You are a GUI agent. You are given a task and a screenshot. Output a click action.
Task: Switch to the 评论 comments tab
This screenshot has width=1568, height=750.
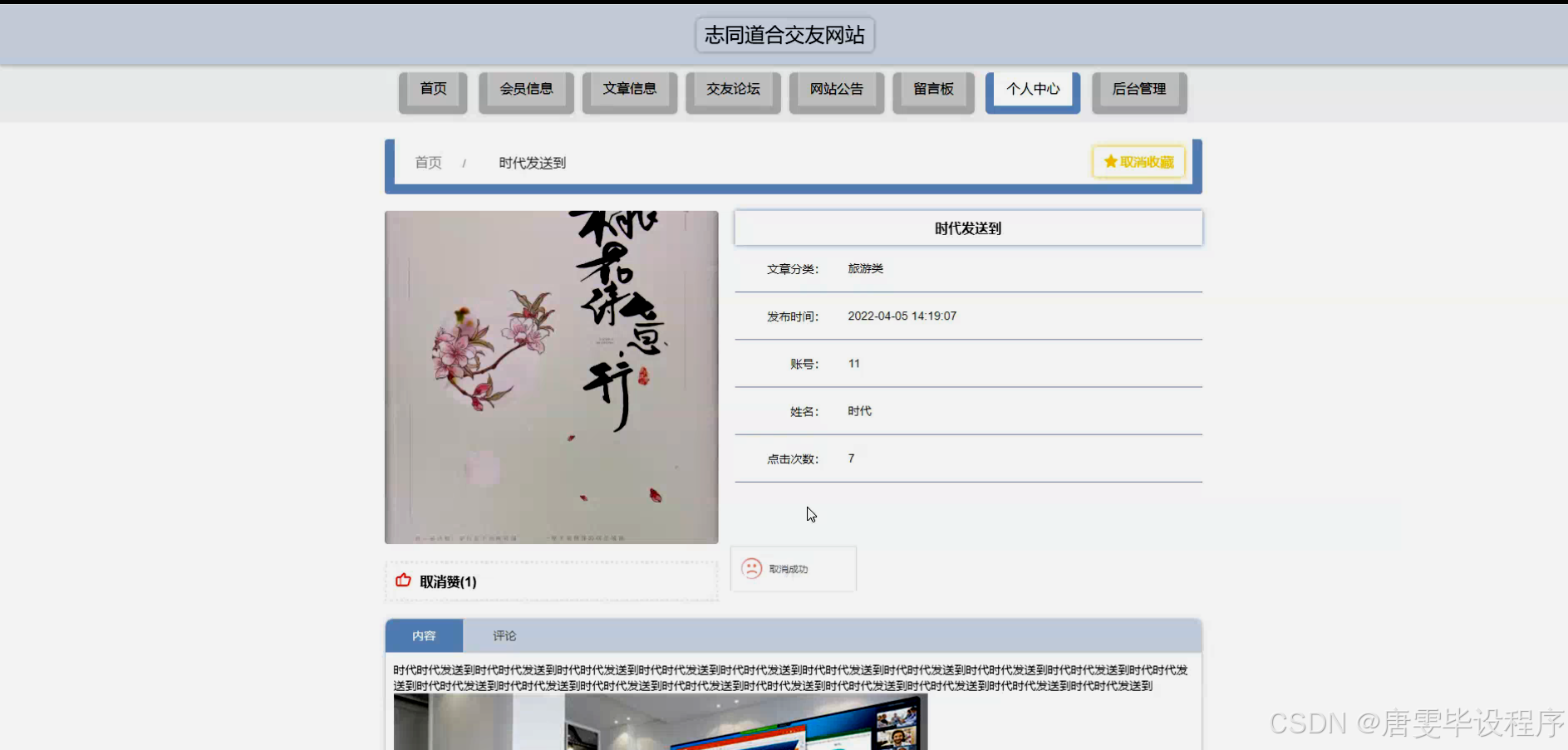tap(504, 635)
